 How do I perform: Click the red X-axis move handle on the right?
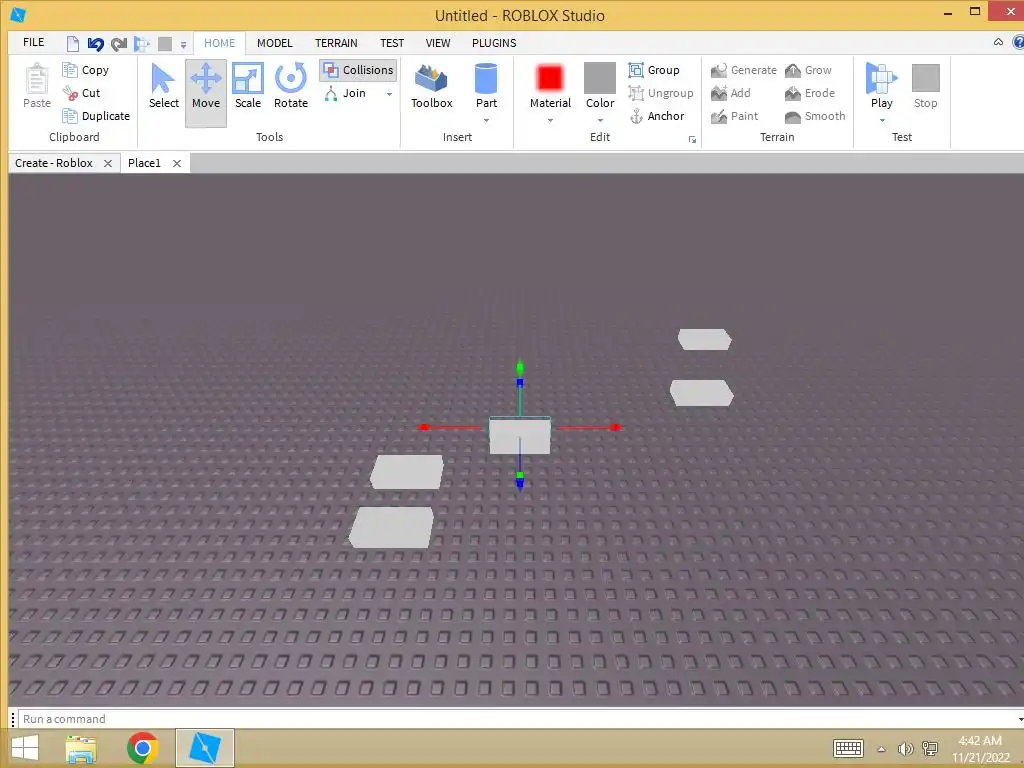(615, 427)
